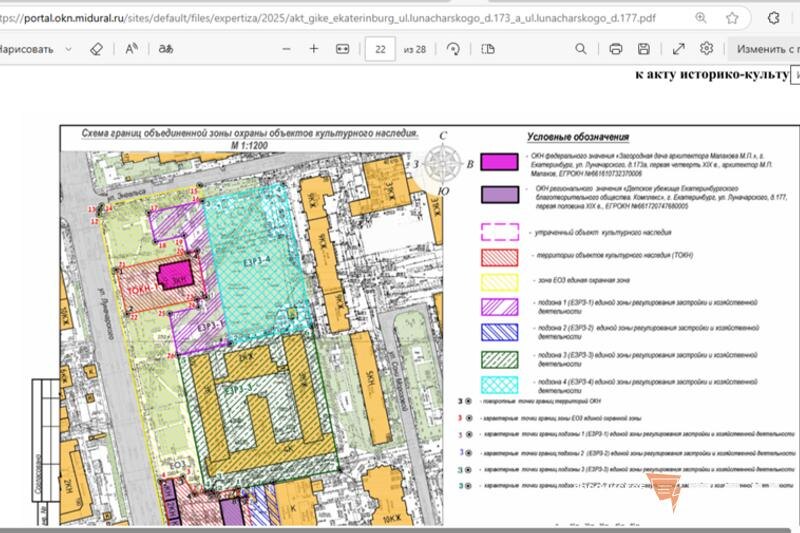This screenshot has height=533, width=800.
Task: Open the browser extensions menu
Action: 773,18
